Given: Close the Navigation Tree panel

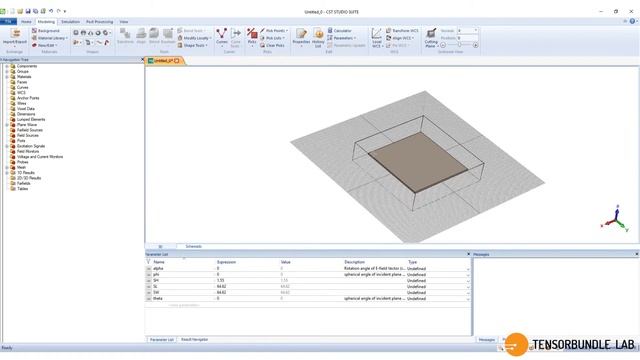Looking at the screenshot, I should click(142, 60).
